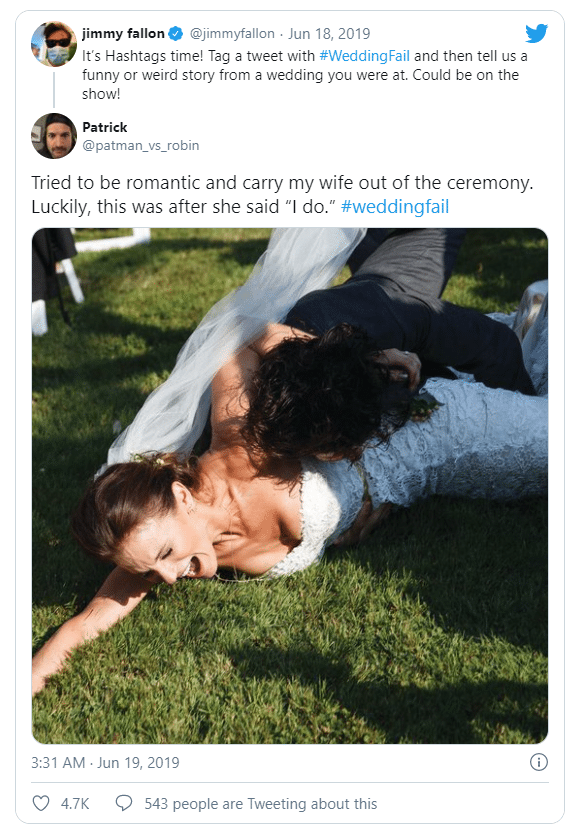
Task: Click the Jun 18, 2019 date
Action: (329, 34)
